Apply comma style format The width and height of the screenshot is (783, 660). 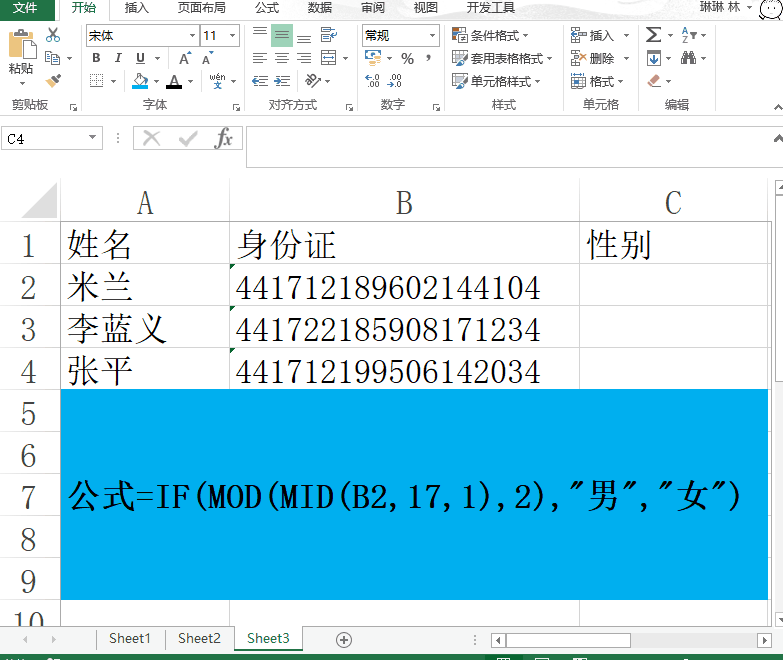click(x=428, y=58)
